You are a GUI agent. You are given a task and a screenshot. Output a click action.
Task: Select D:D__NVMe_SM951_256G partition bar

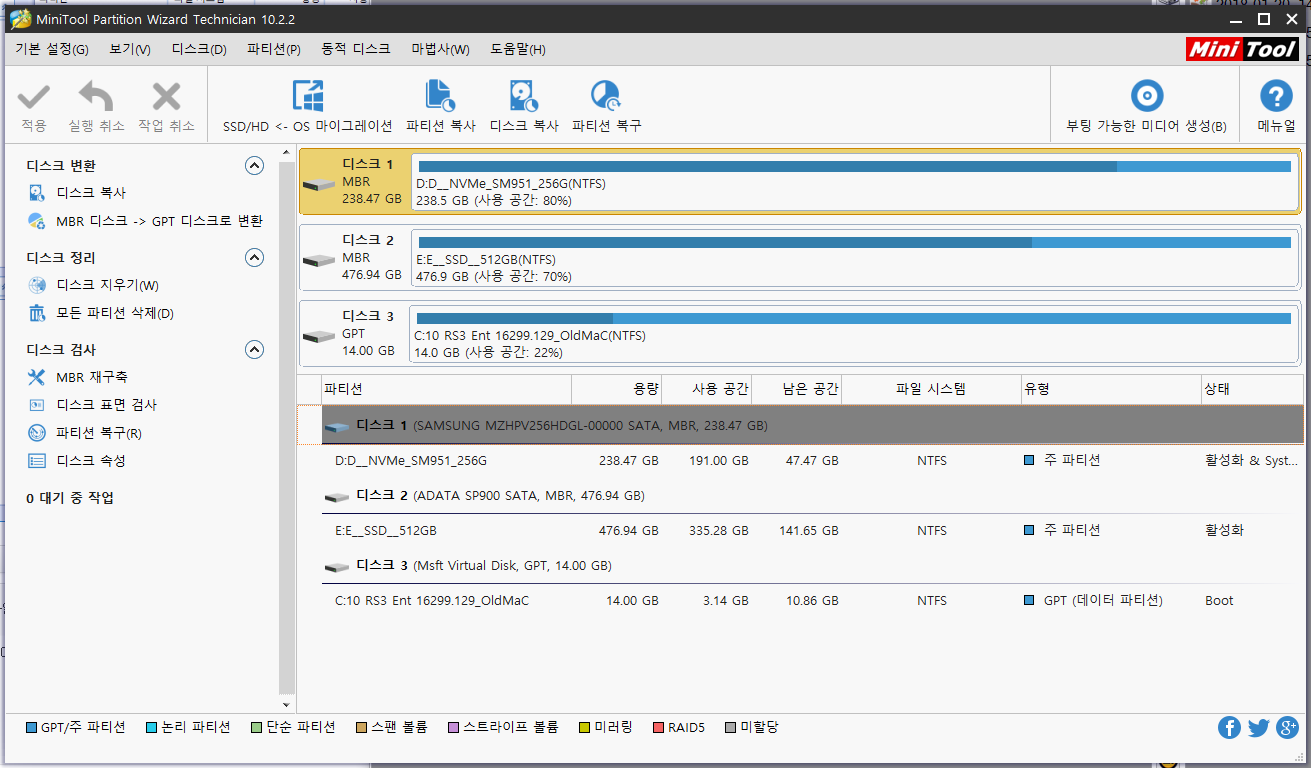(x=856, y=183)
